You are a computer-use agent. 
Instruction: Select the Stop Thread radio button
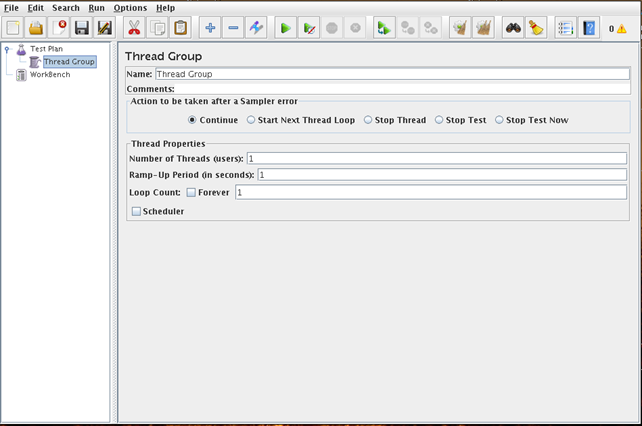(x=368, y=120)
